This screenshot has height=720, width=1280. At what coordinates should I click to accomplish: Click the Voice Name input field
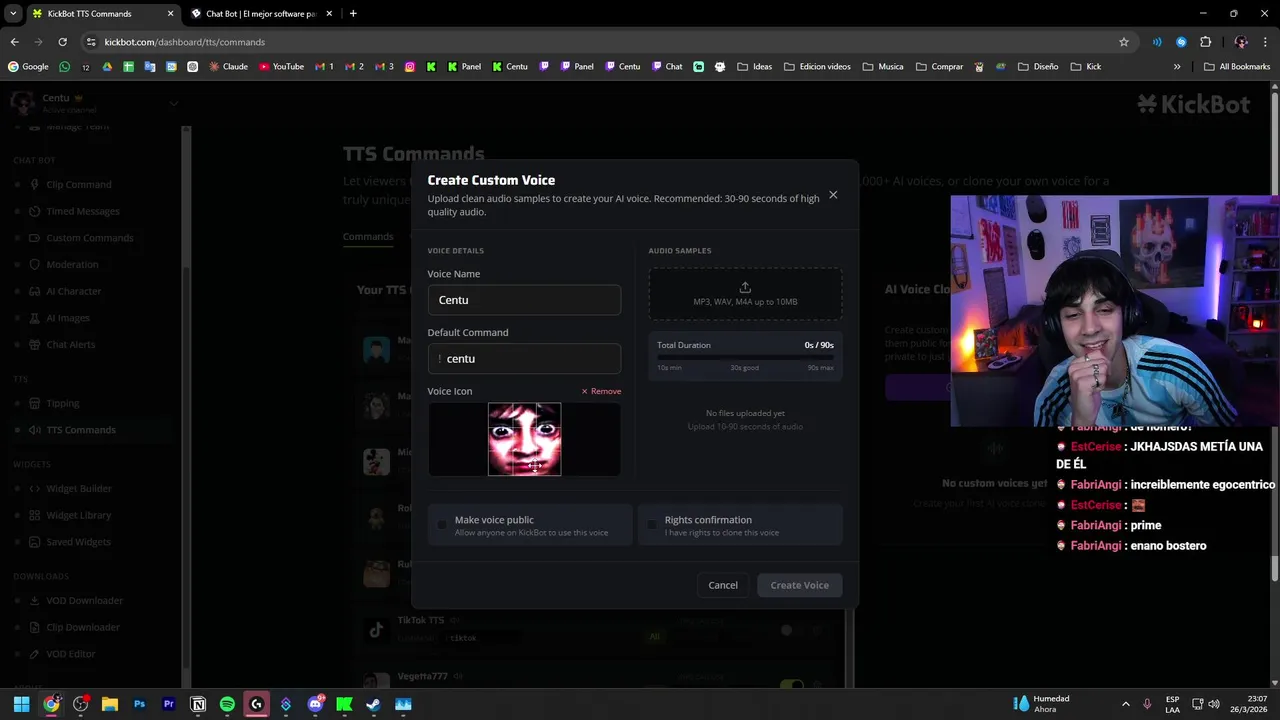524,300
